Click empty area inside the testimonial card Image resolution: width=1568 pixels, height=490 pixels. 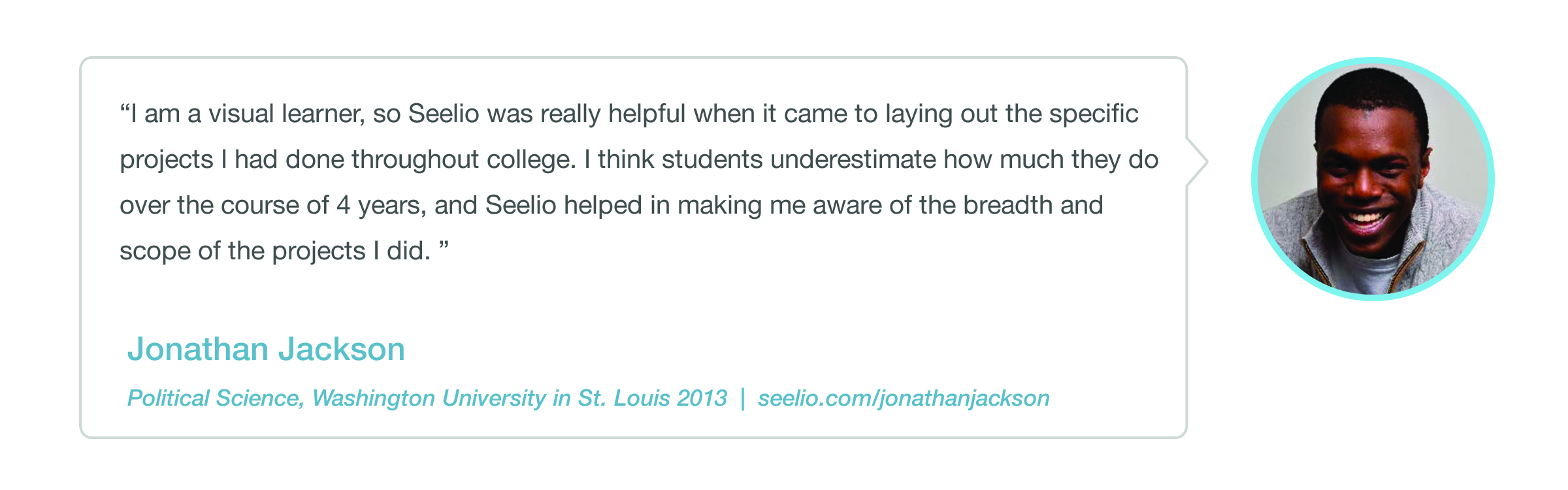pos(784,307)
